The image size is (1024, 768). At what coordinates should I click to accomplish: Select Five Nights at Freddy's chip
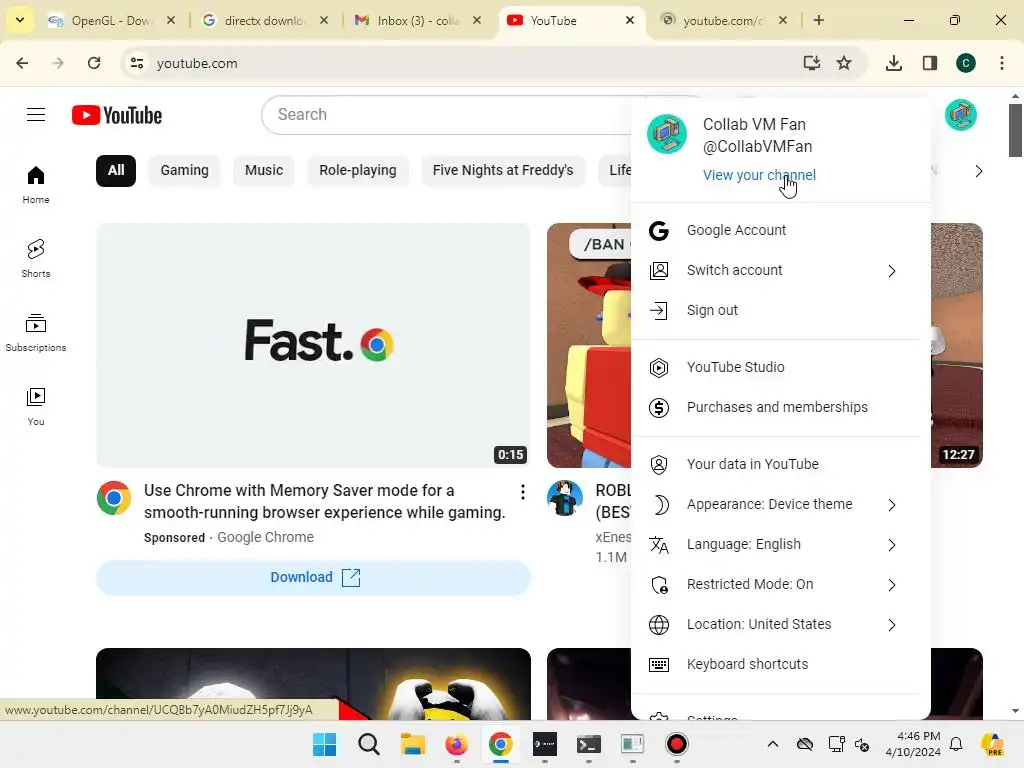tap(503, 170)
